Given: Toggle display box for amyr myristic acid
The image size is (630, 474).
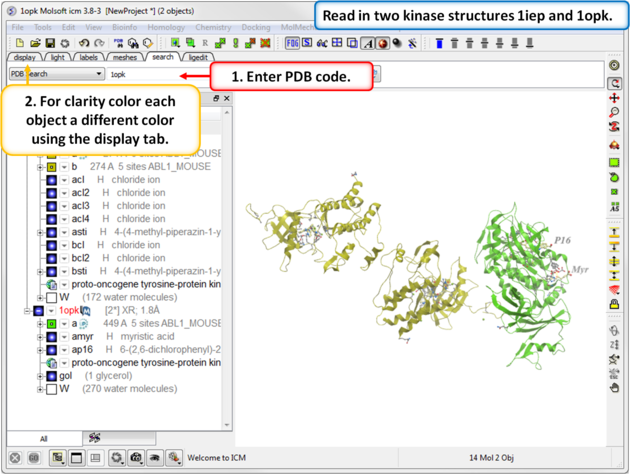Looking at the screenshot, I should [50, 337].
